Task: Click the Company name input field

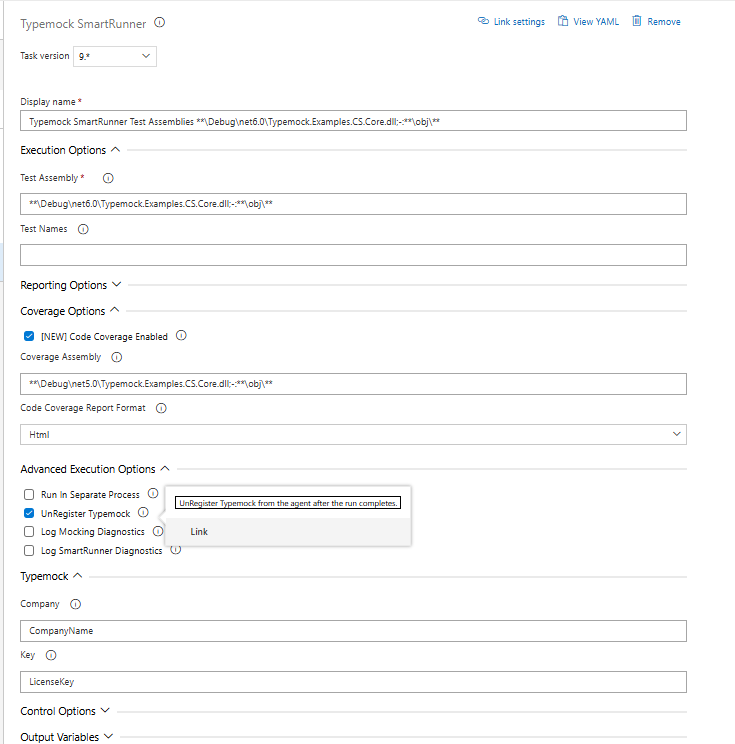Action: click(x=353, y=631)
